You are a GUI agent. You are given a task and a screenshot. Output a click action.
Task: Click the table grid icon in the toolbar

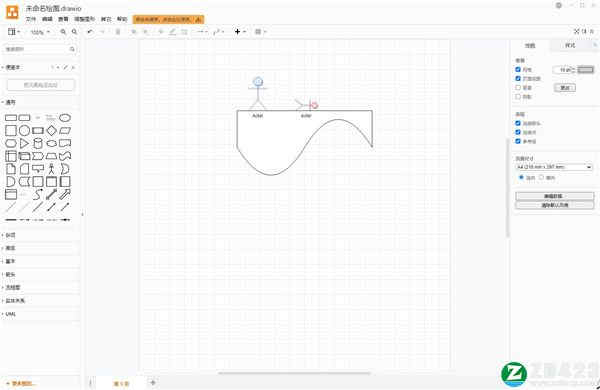(x=258, y=32)
